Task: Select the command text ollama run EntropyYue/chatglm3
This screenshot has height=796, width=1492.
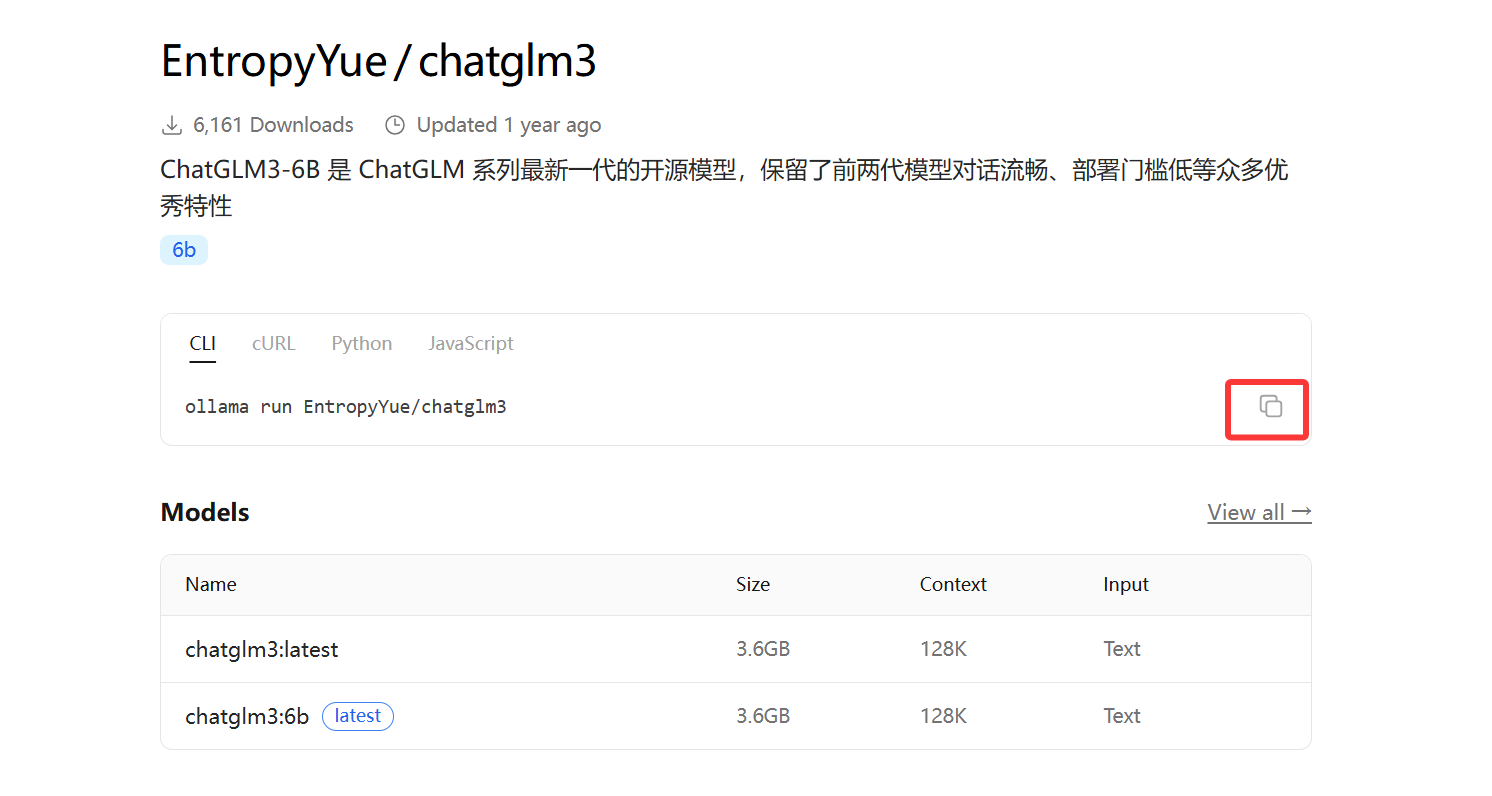Action: [x=346, y=407]
